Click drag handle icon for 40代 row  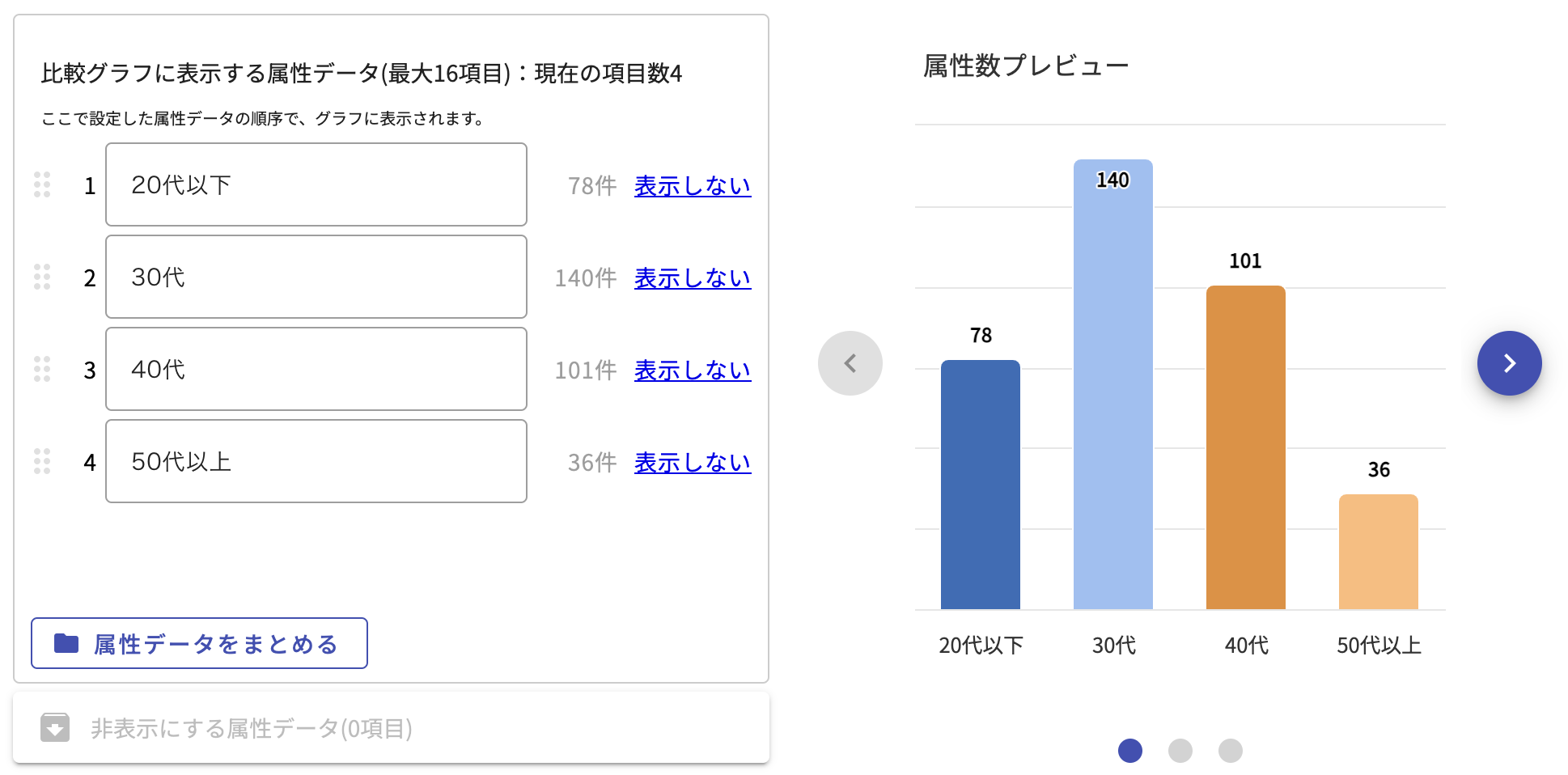tap(42, 369)
